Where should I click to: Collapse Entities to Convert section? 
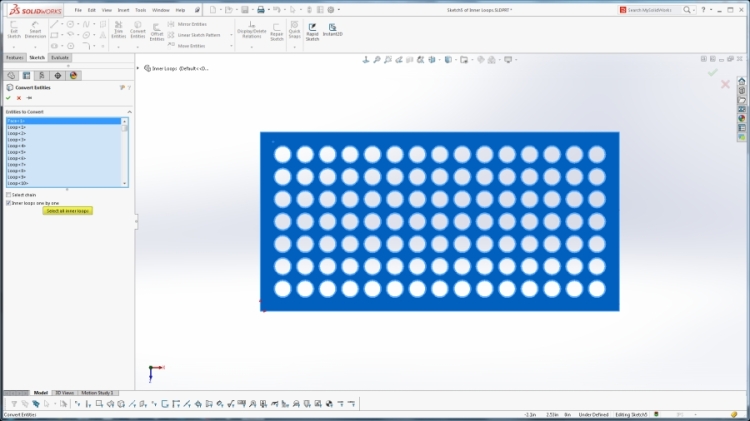[x=129, y=111]
